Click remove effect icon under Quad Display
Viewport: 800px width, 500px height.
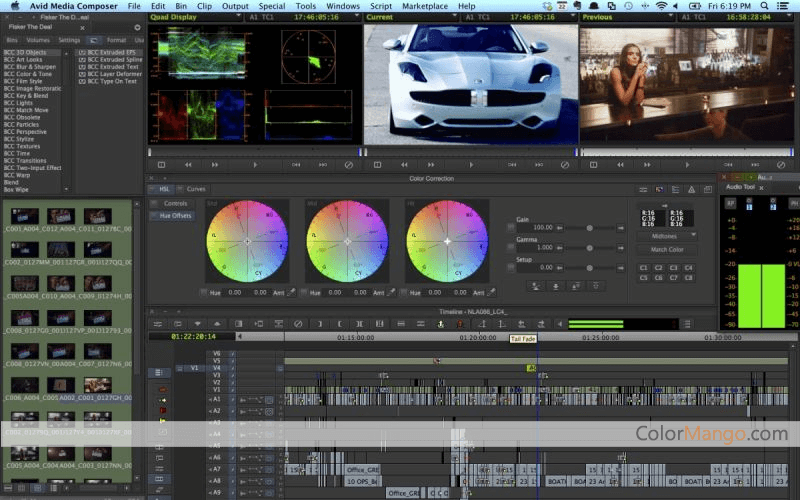tap(349, 164)
